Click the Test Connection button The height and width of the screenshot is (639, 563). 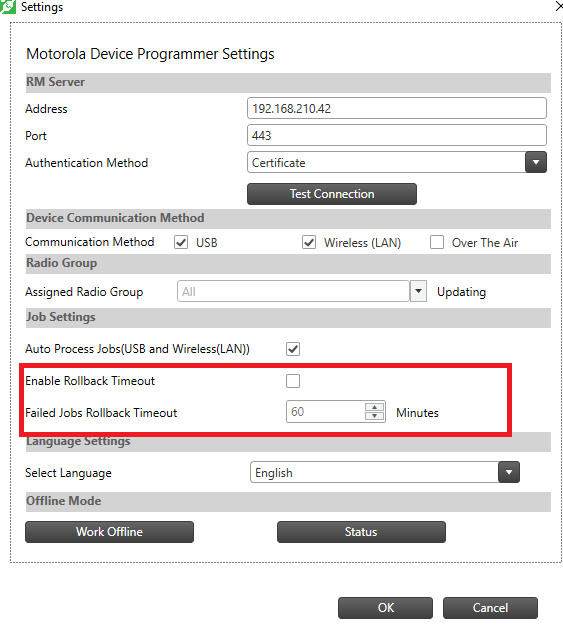(332, 194)
